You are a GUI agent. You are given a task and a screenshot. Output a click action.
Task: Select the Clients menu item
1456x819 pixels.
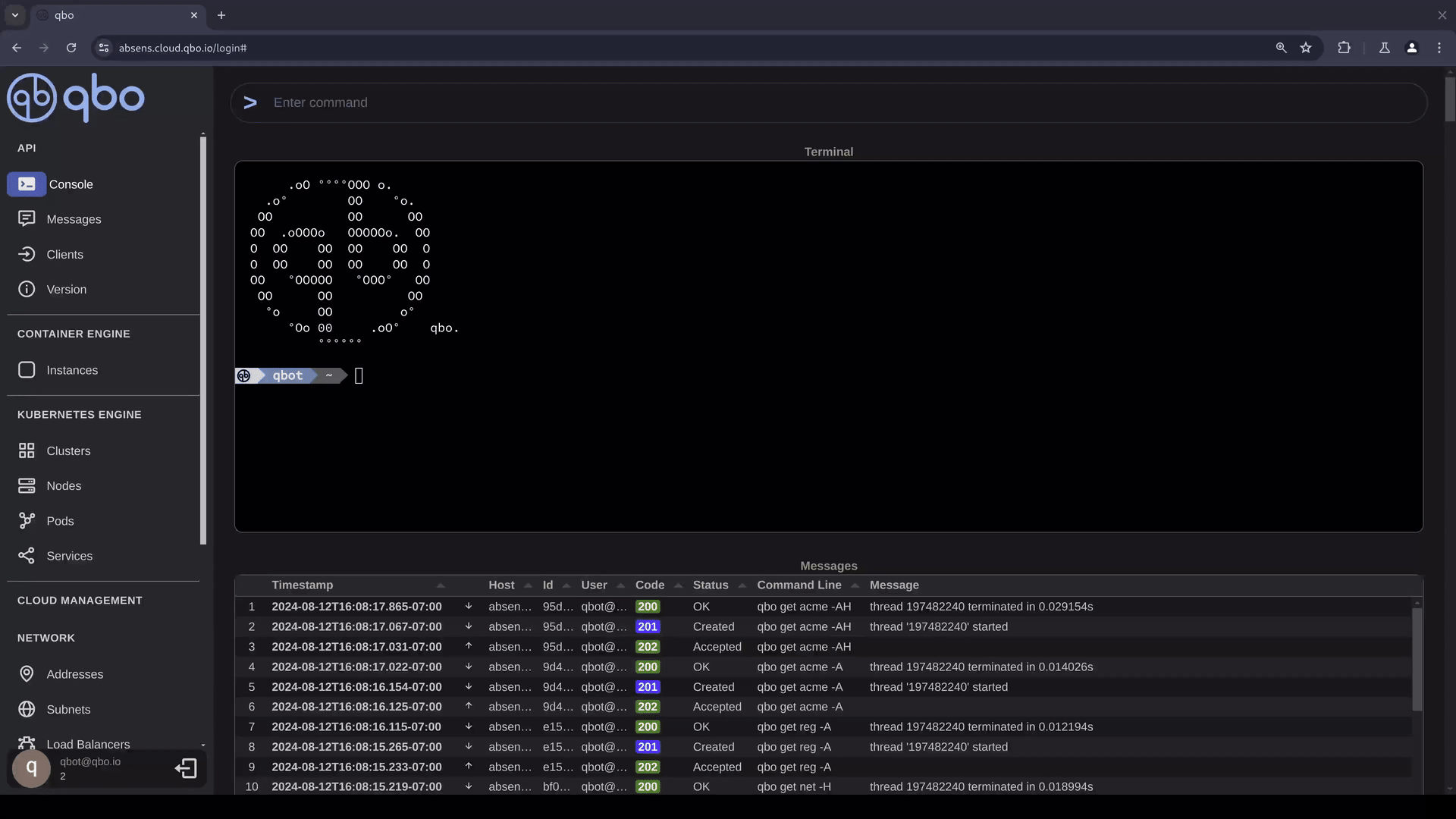tap(64, 254)
